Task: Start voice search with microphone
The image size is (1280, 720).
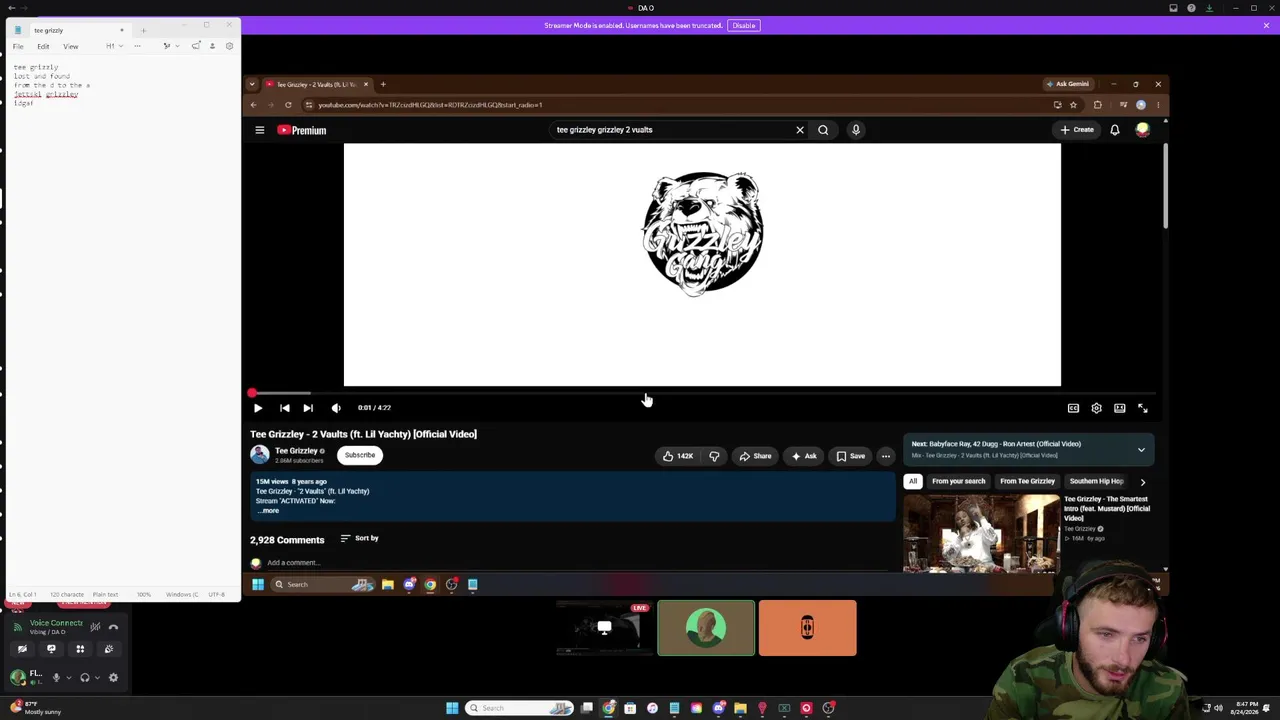Action: [856, 130]
